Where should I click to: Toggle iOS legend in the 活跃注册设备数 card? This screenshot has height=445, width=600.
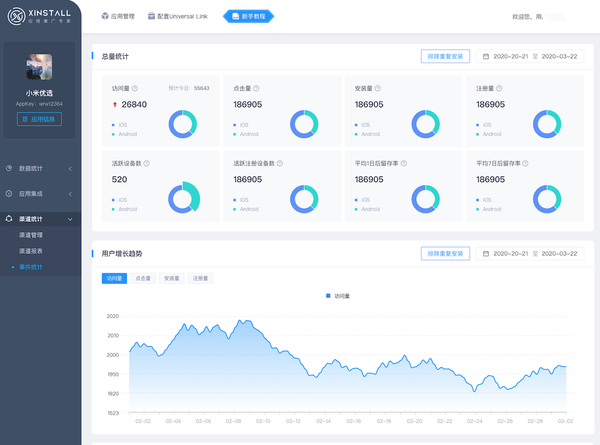point(241,200)
